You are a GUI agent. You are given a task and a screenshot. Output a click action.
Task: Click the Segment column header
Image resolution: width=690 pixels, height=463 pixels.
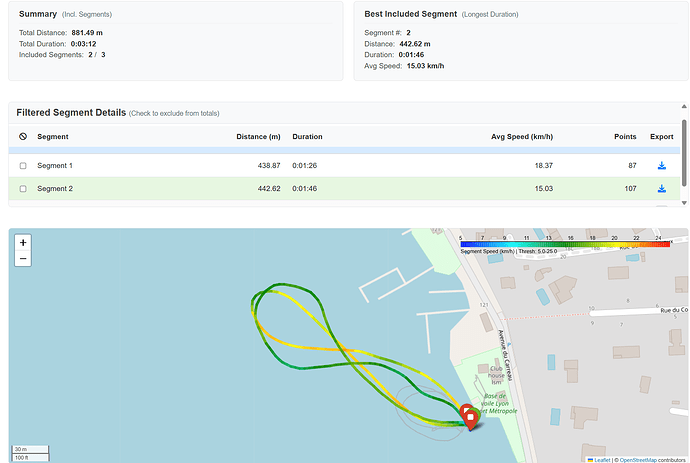(53, 136)
